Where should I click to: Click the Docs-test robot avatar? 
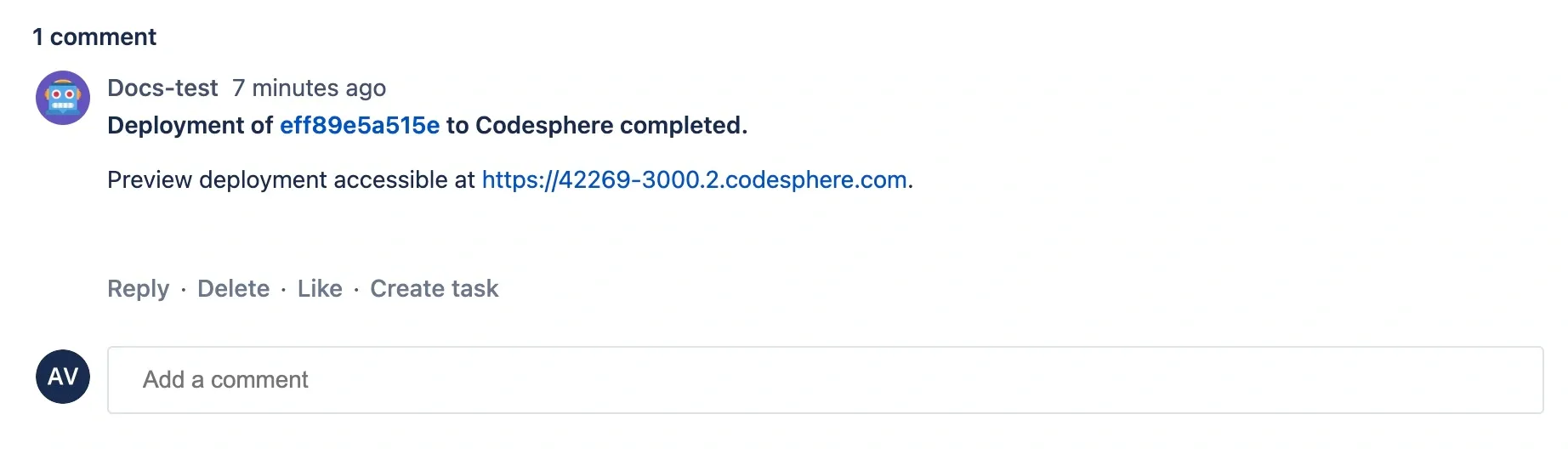pos(63,98)
